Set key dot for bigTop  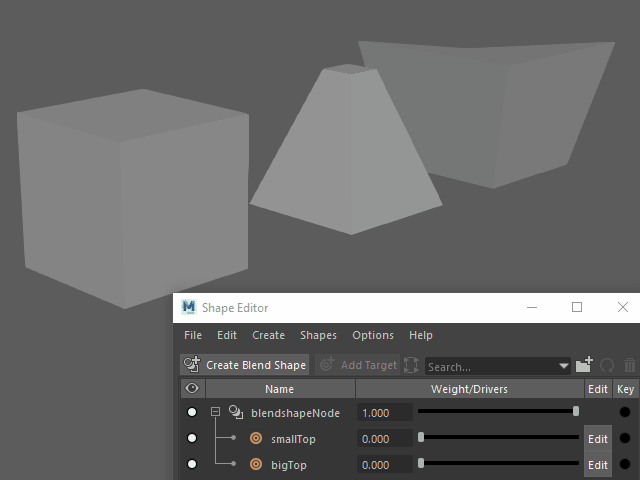coord(625,464)
